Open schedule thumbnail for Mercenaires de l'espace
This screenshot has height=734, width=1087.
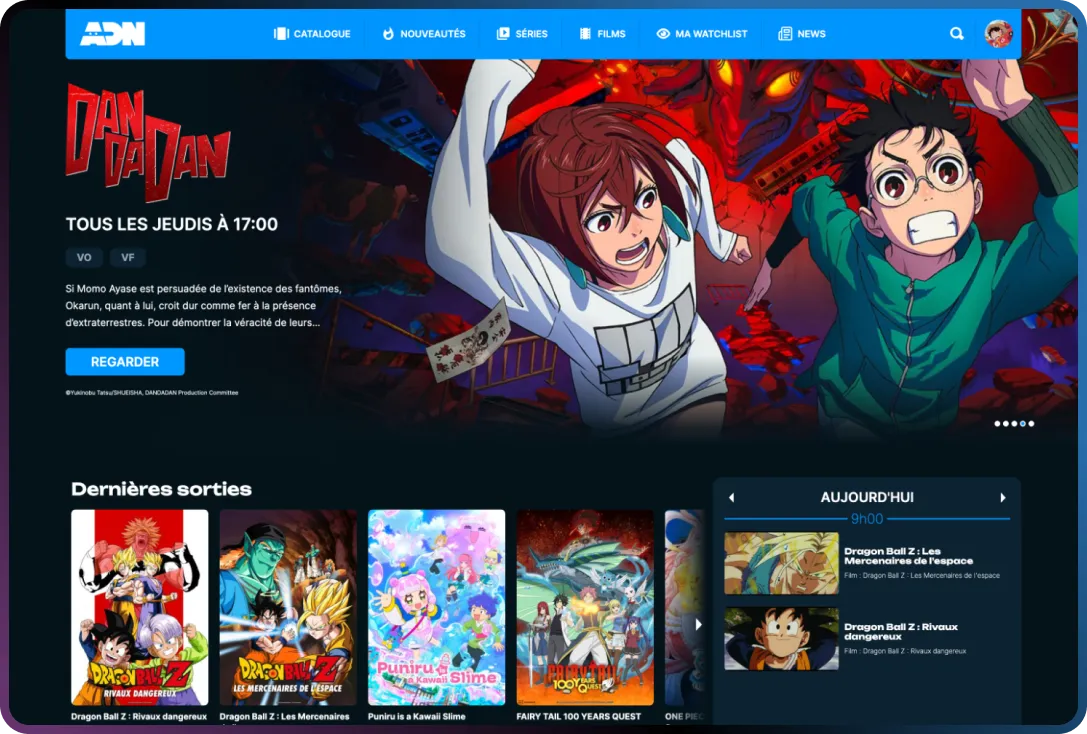pos(781,563)
